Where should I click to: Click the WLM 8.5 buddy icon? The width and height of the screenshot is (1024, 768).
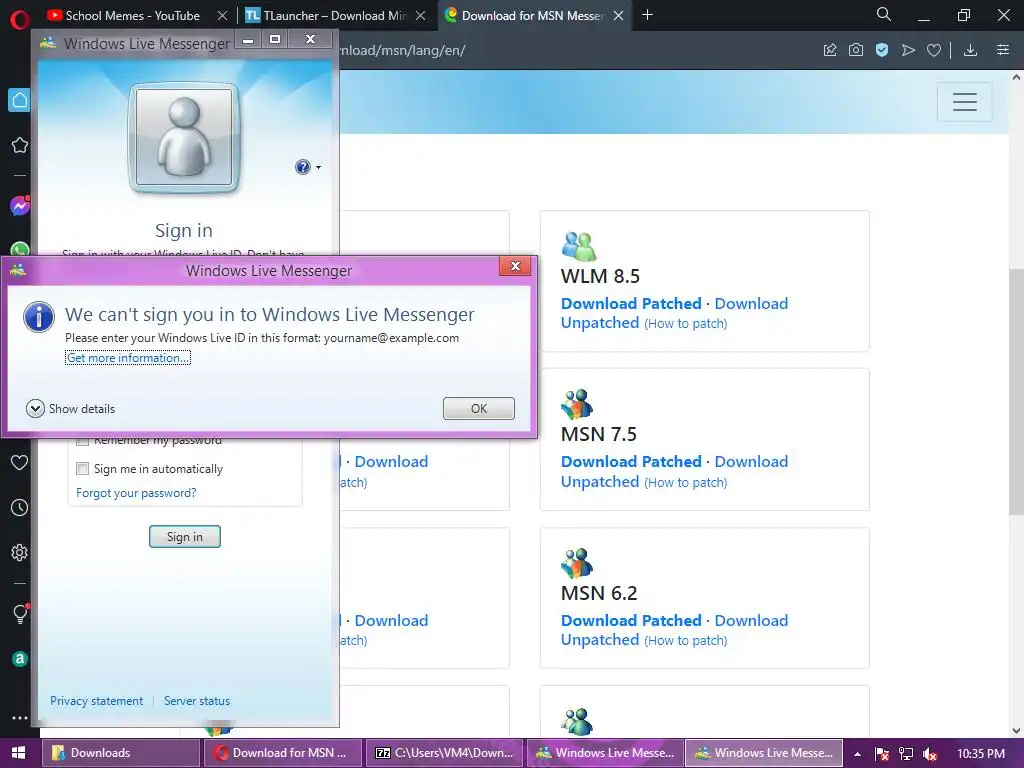(x=579, y=246)
